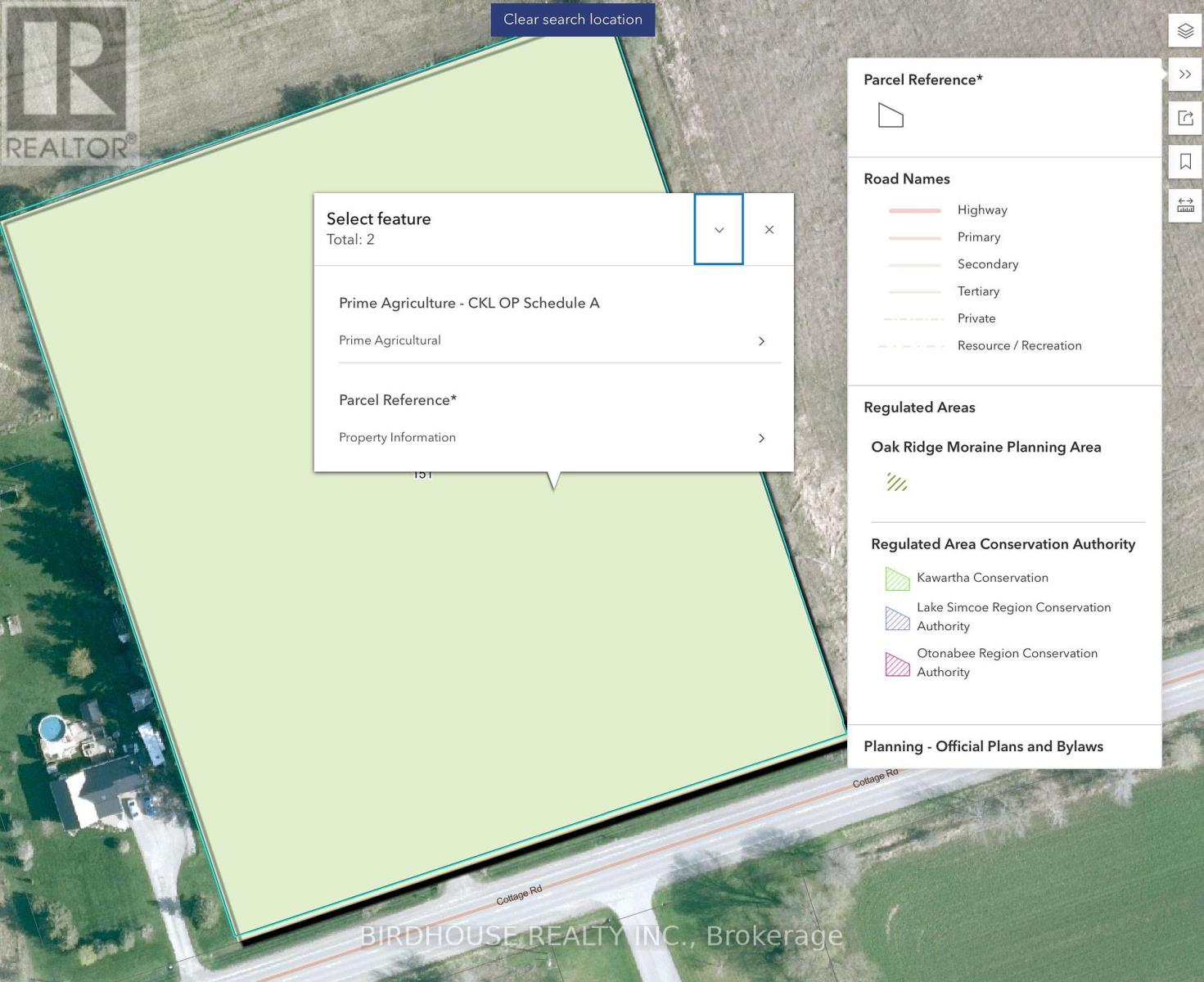This screenshot has width=1204, height=982.
Task: Click the Clear search location button
Action: point(573,19)
